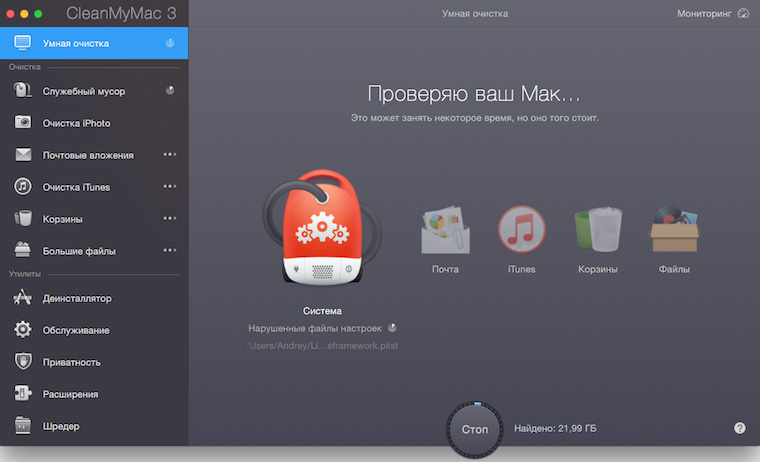This screenshot has height=462, width=760.
Task: Click the Большие файлы box icon
Action: (23, 250)
